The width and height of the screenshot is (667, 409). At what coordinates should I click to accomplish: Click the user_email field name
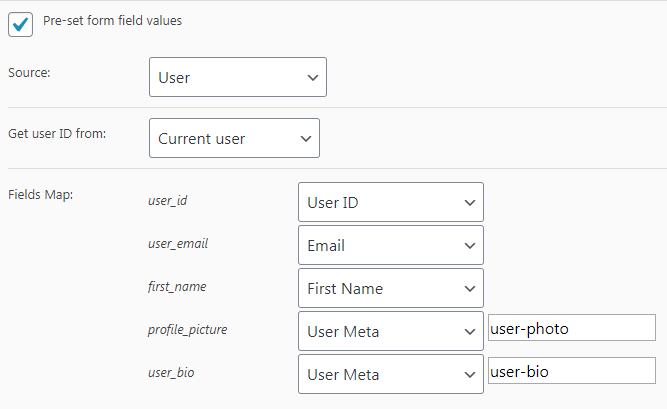pos(177,243)
